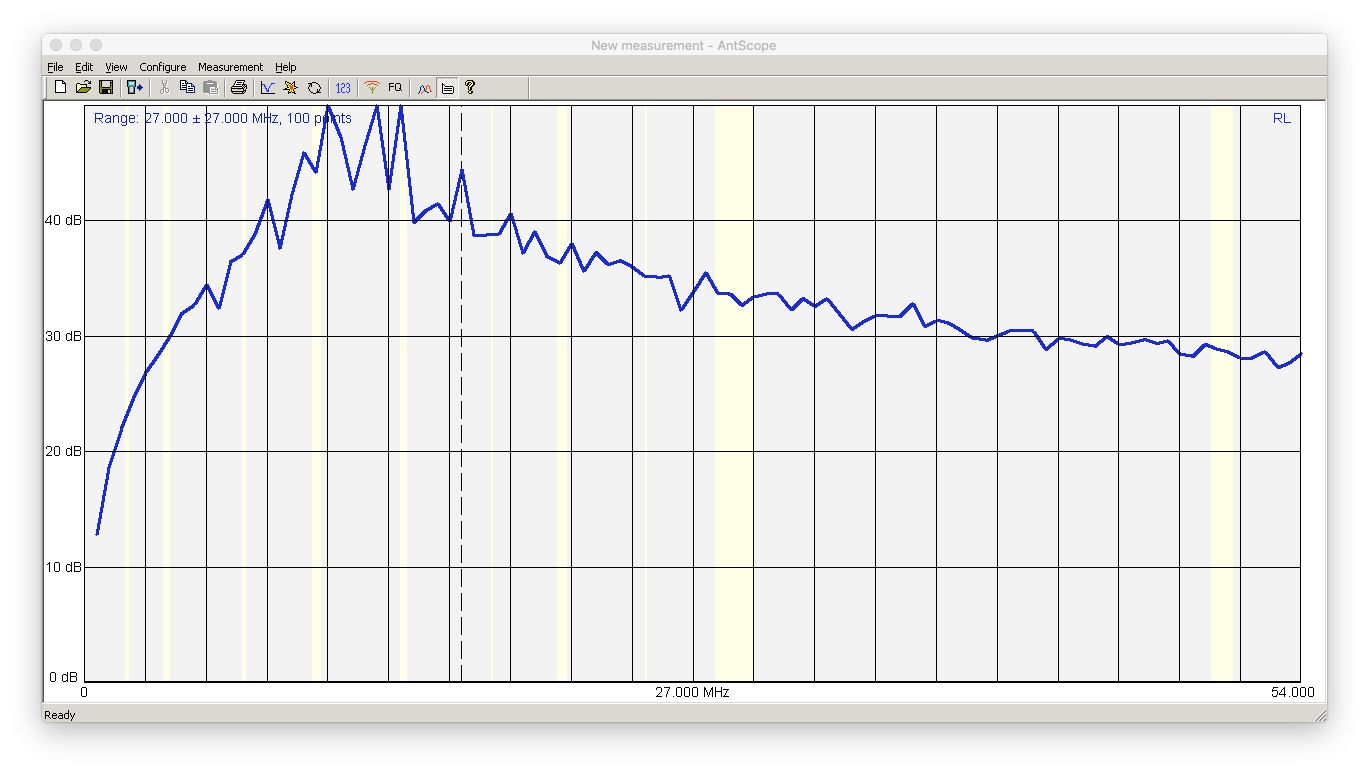This screenshot has height=772, width=1369.
Task: Print the graph using the printer icon
Action: coord(238,88)
